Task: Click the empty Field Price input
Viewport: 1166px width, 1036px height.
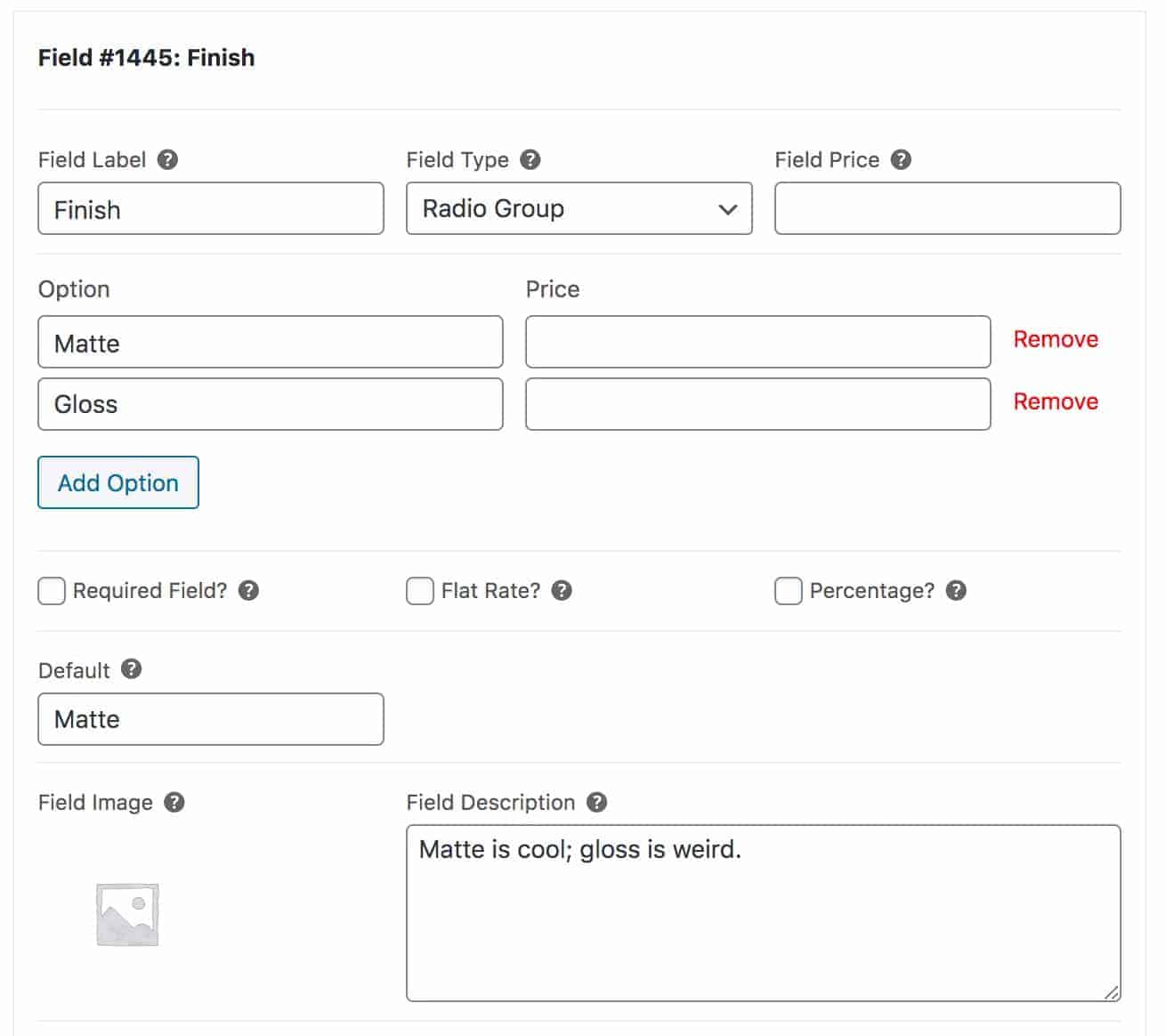Action: coord(948,208)
